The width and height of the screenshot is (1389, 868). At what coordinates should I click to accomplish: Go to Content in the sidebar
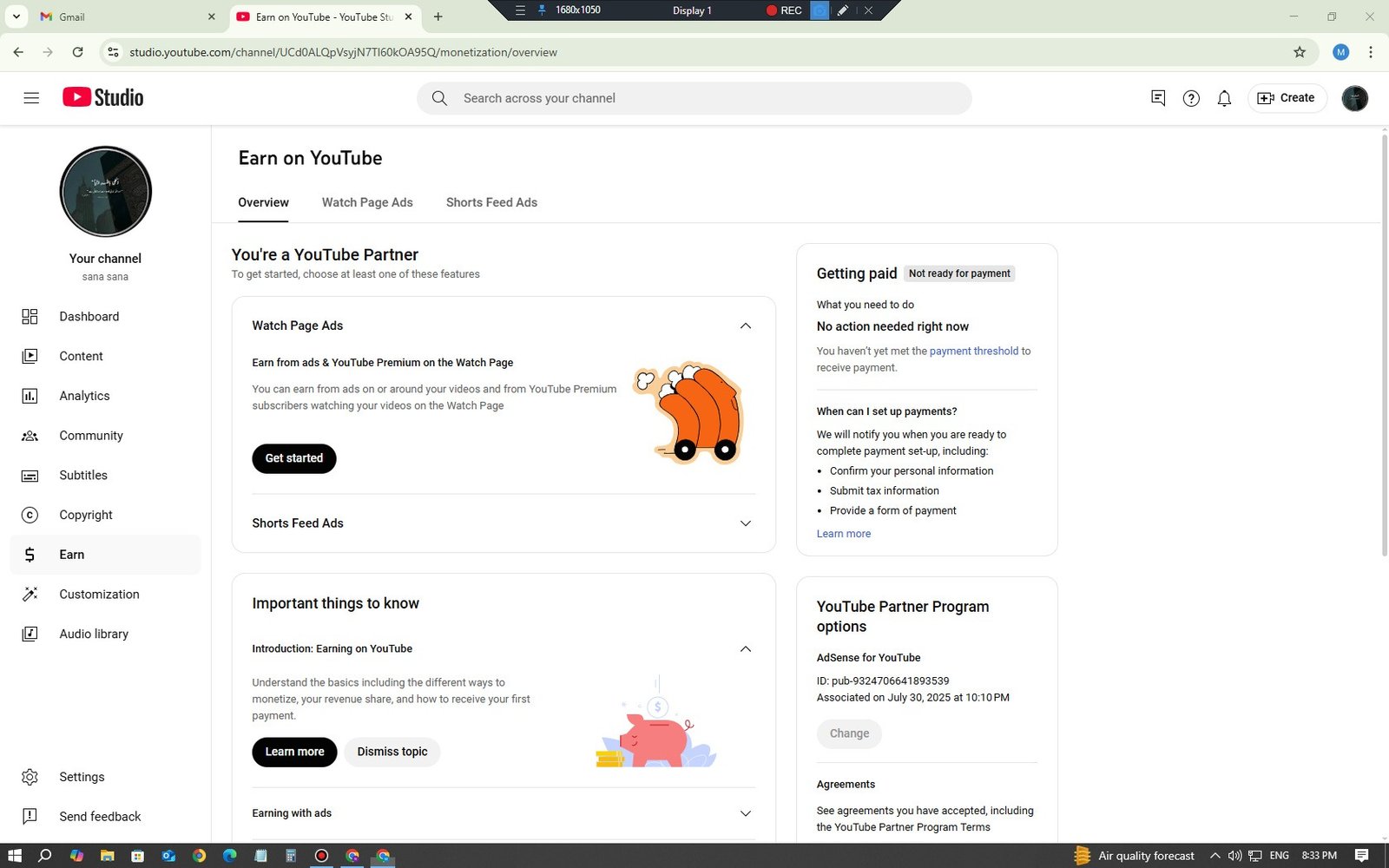point(105,356)
